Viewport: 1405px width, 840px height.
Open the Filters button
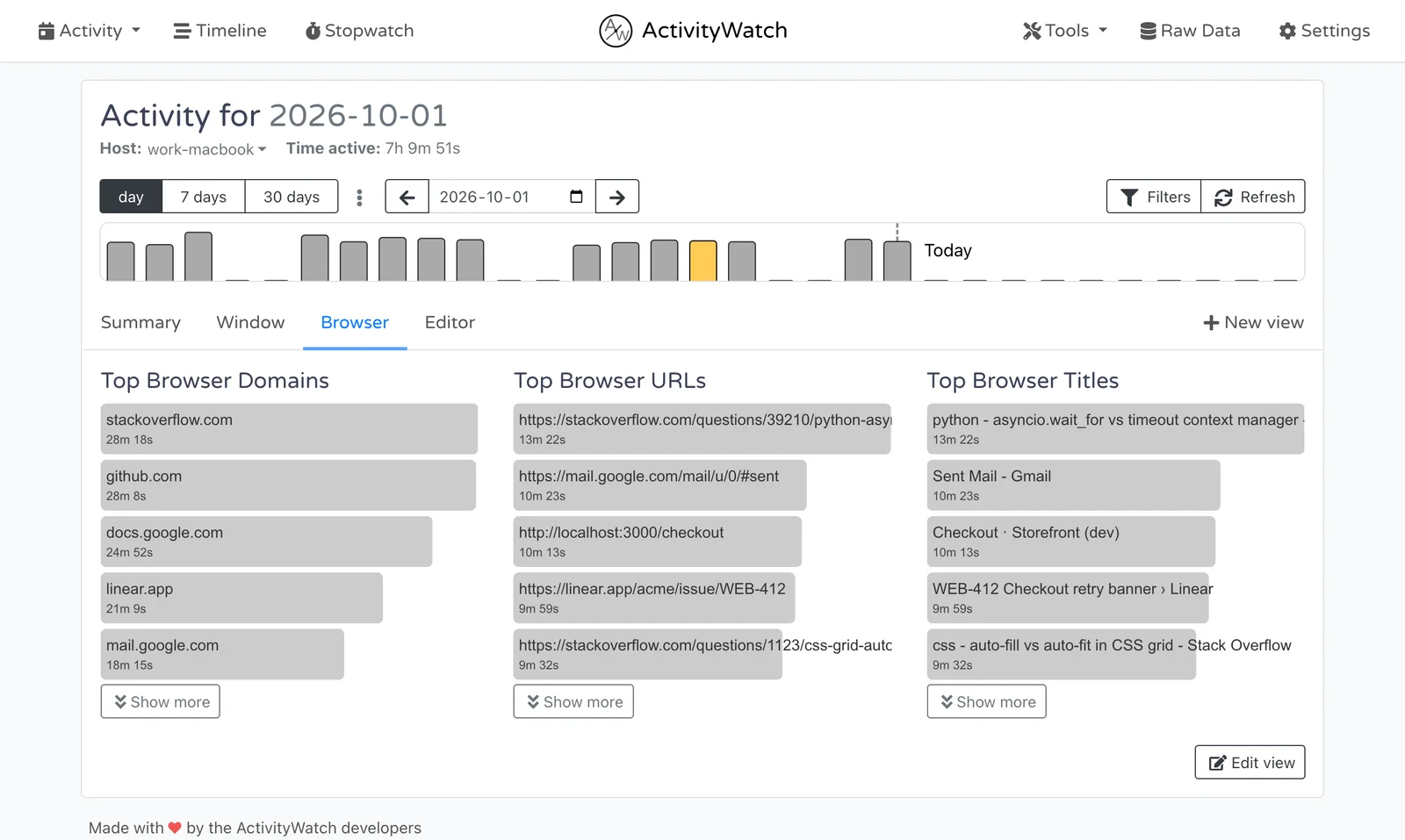(1154, 197)
